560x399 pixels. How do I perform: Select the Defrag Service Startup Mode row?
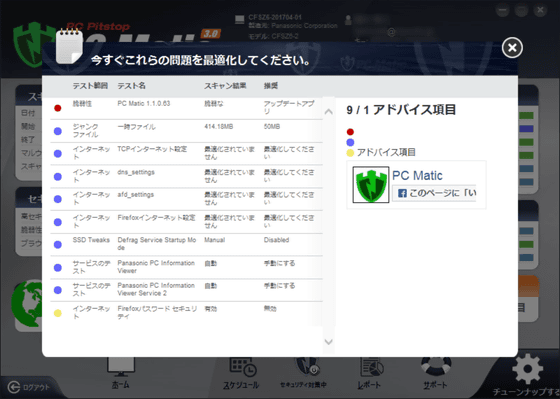point(186,244)
